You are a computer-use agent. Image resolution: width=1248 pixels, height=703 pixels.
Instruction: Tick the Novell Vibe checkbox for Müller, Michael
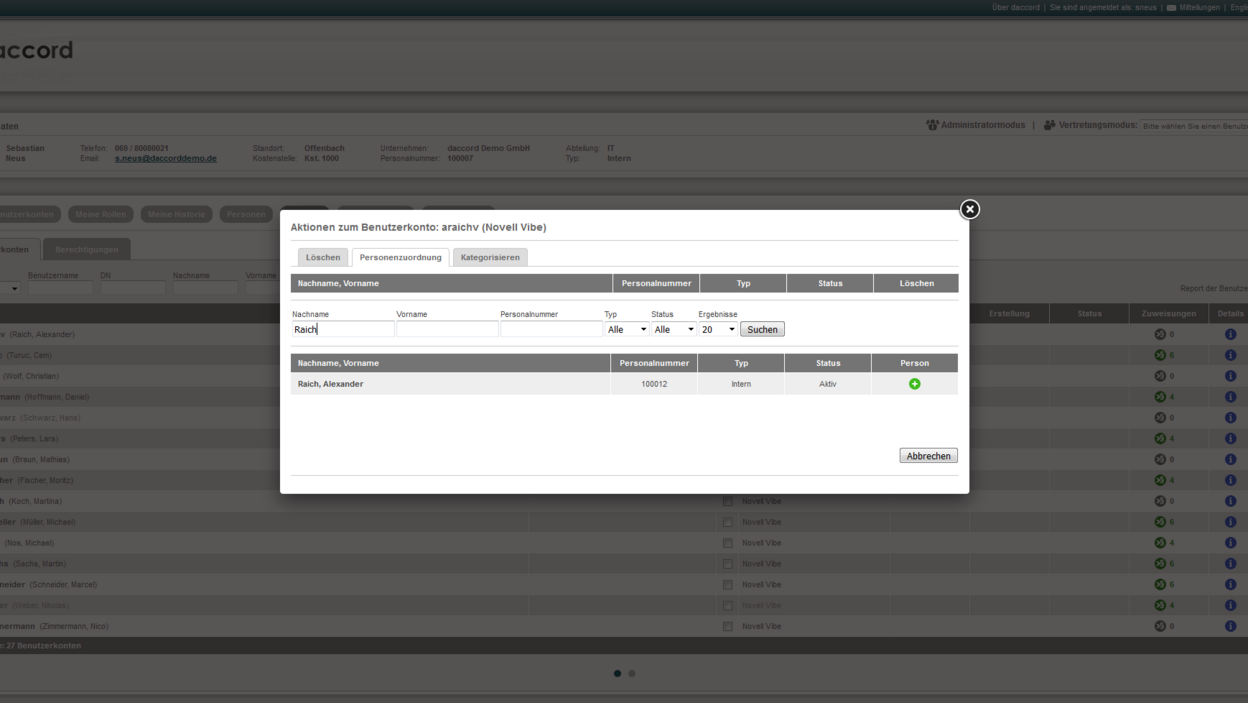point(728,522)
